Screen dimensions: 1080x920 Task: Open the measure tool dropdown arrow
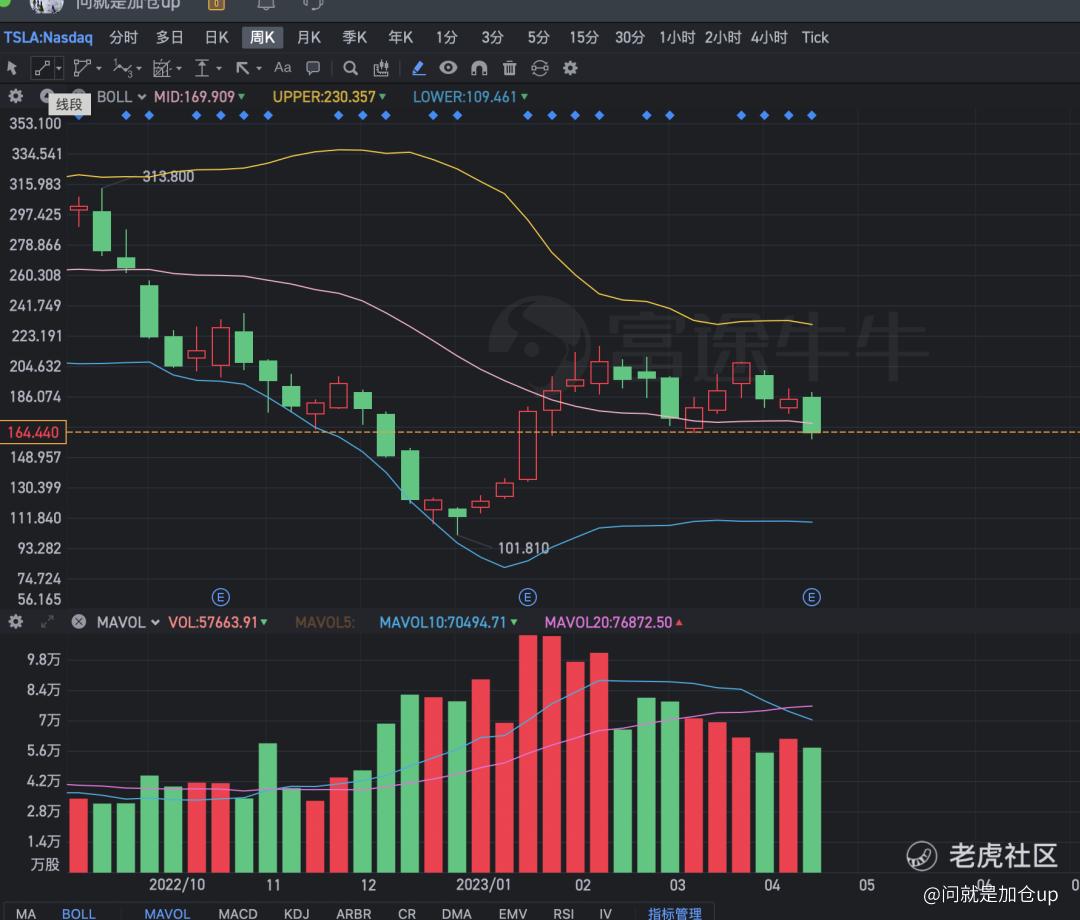[219, 68]
